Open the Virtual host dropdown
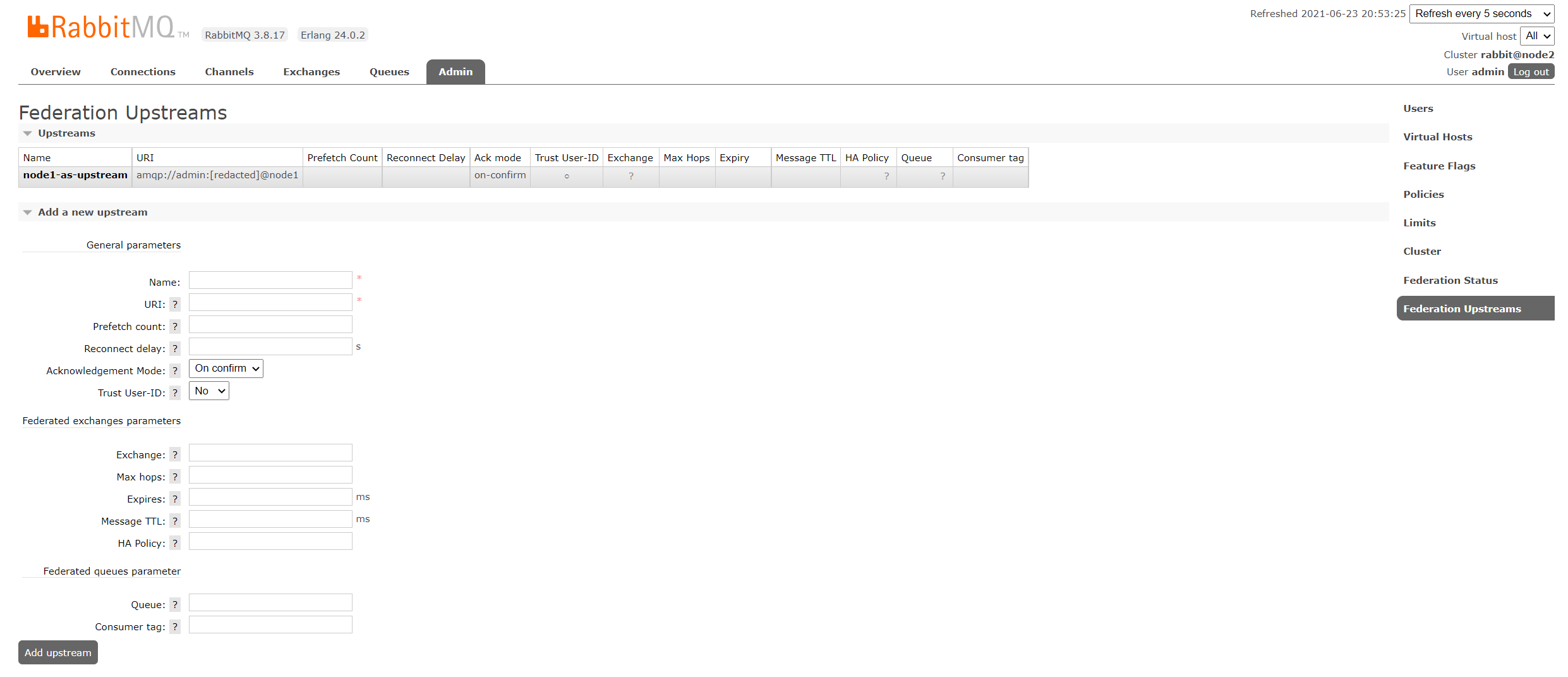1568x677 pixels. tap(1537, 36)
